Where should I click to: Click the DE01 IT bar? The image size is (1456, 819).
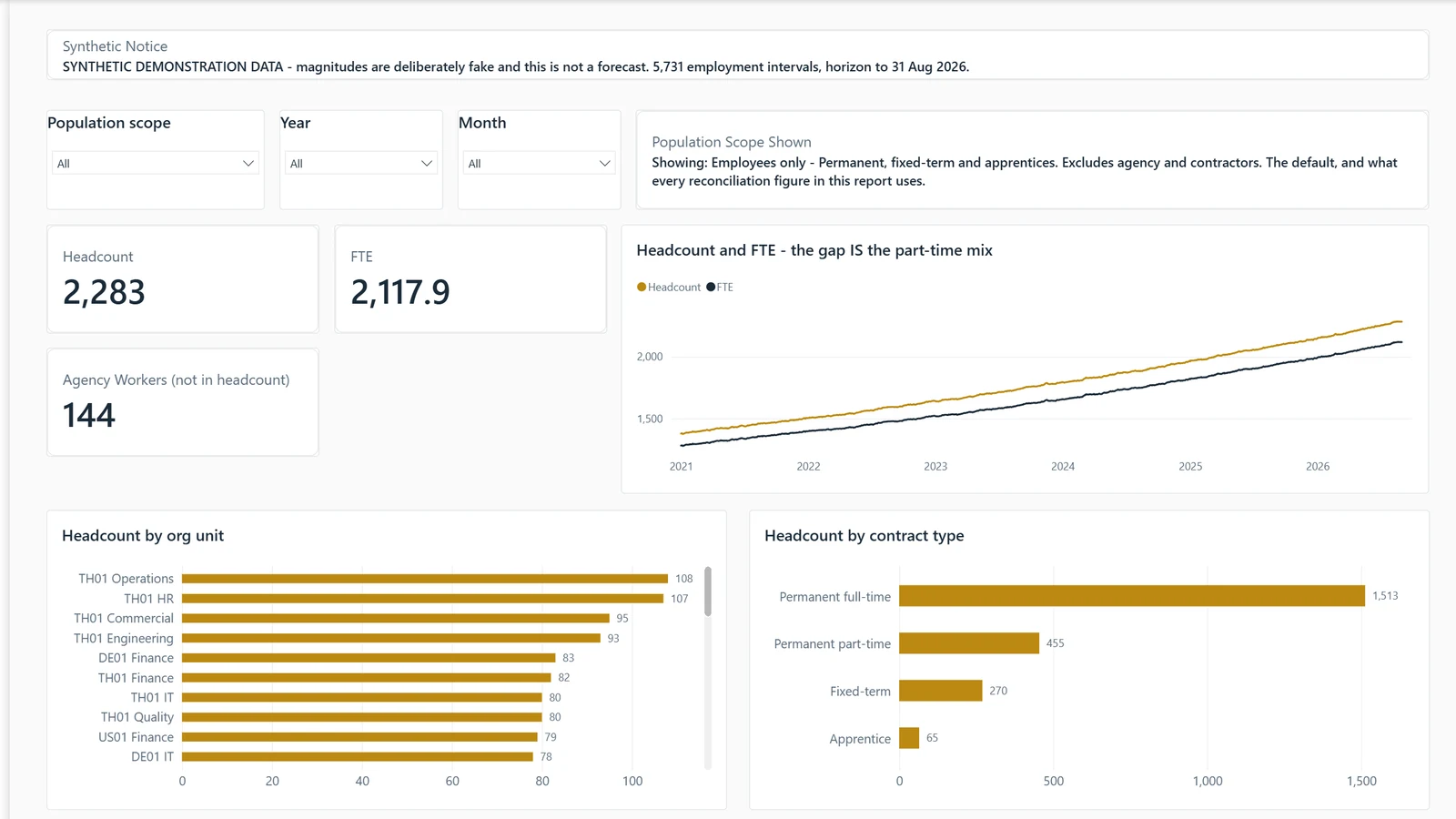(x=358, y=756)
